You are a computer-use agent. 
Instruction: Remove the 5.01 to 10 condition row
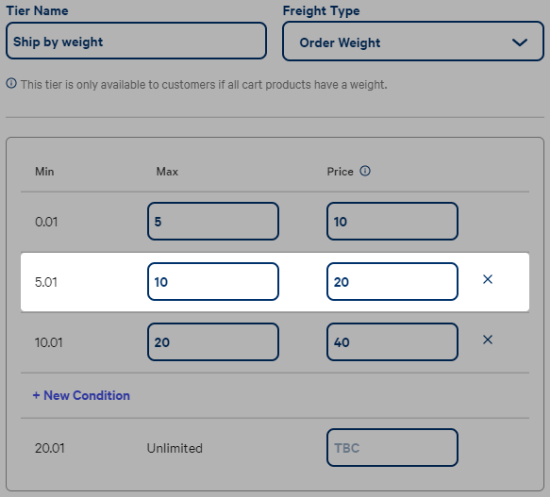click(488, 279)
